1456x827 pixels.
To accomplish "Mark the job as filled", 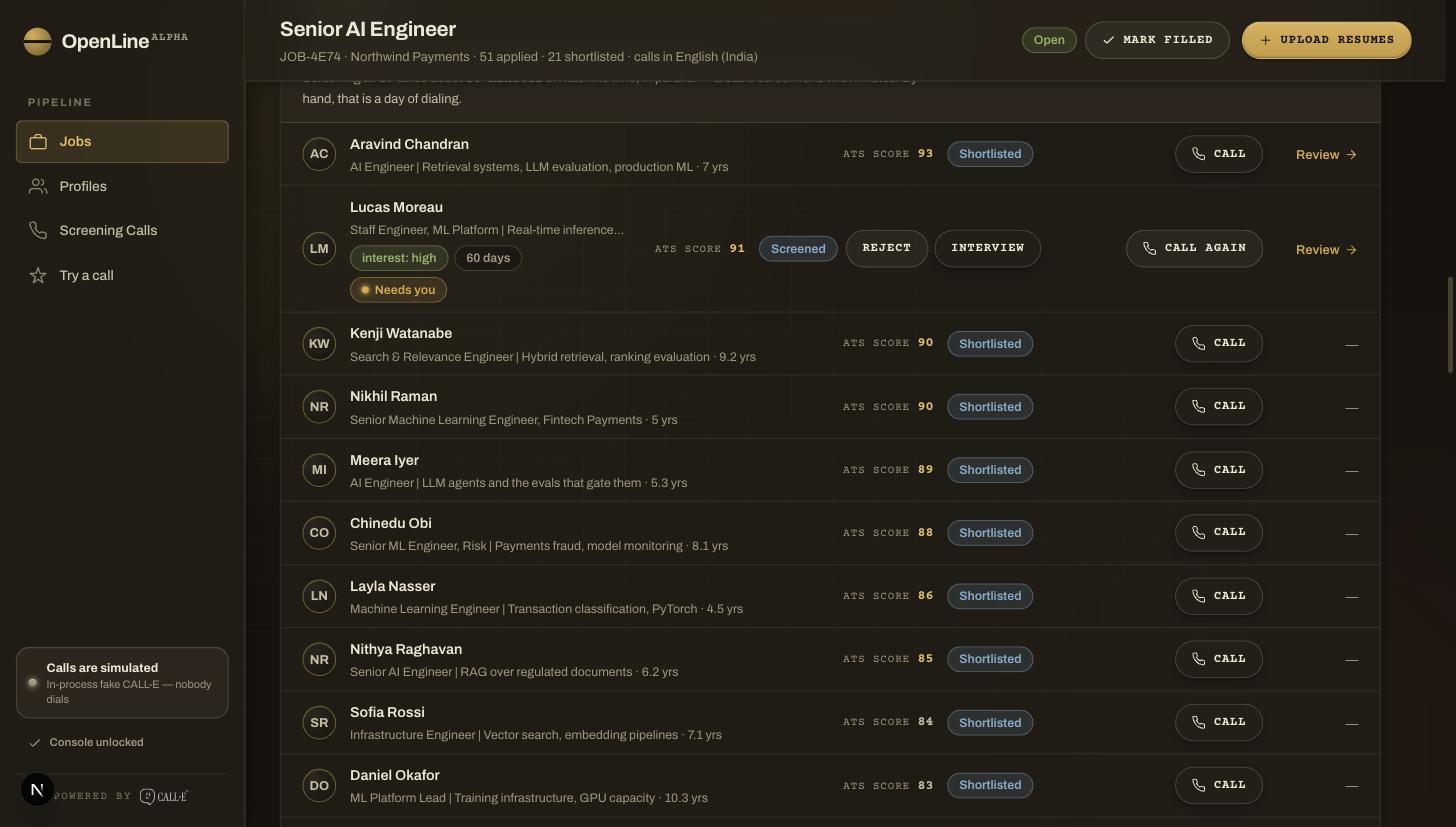I will [1157, 40].
